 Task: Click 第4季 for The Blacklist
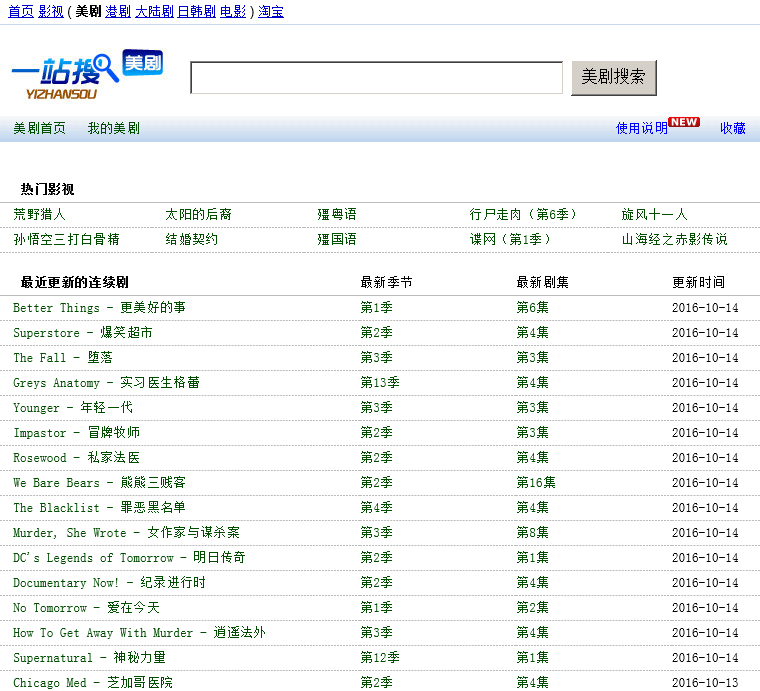(377, 508)
